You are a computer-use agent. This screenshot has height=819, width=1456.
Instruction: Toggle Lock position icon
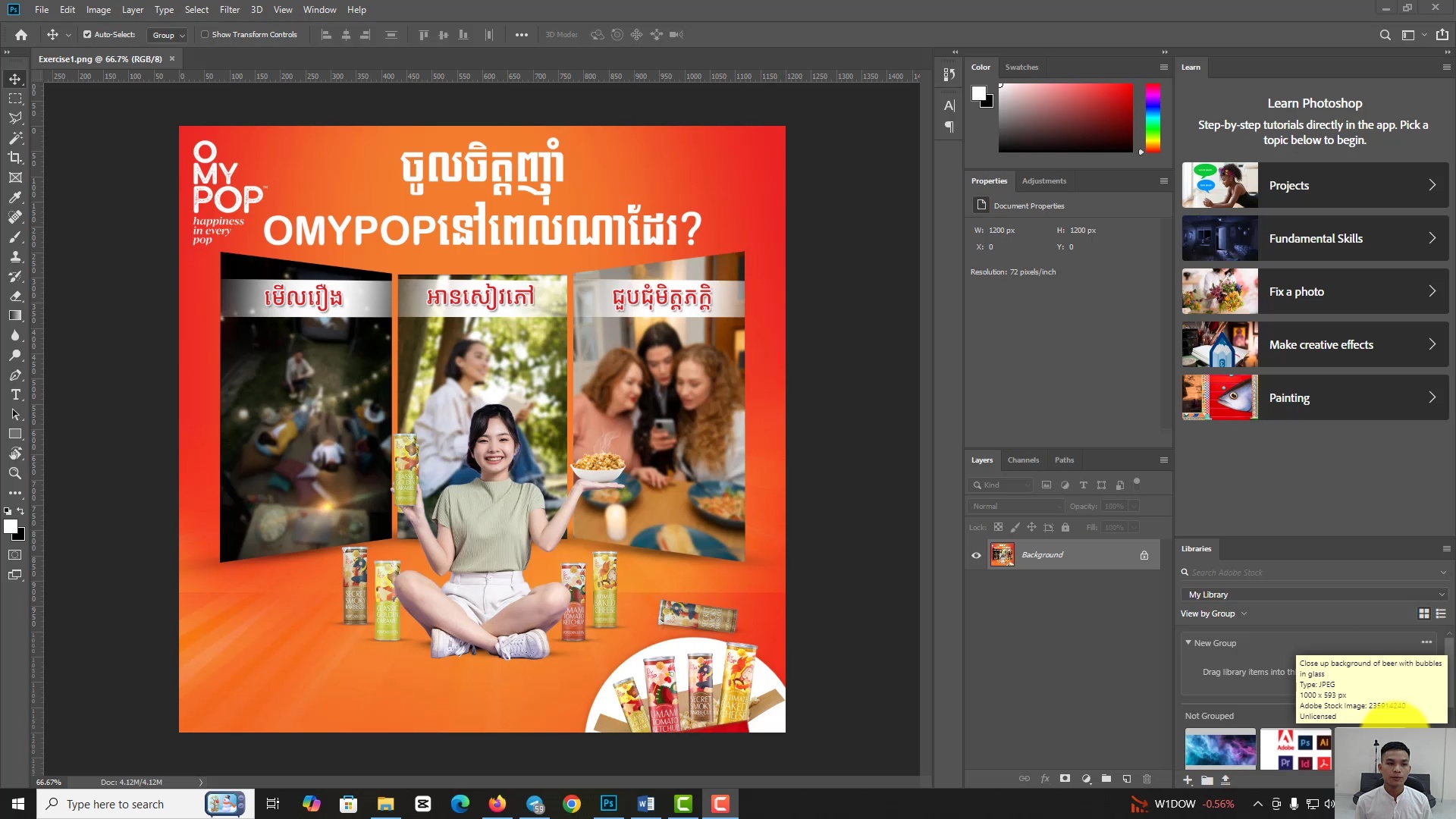tap(1031, 527)
